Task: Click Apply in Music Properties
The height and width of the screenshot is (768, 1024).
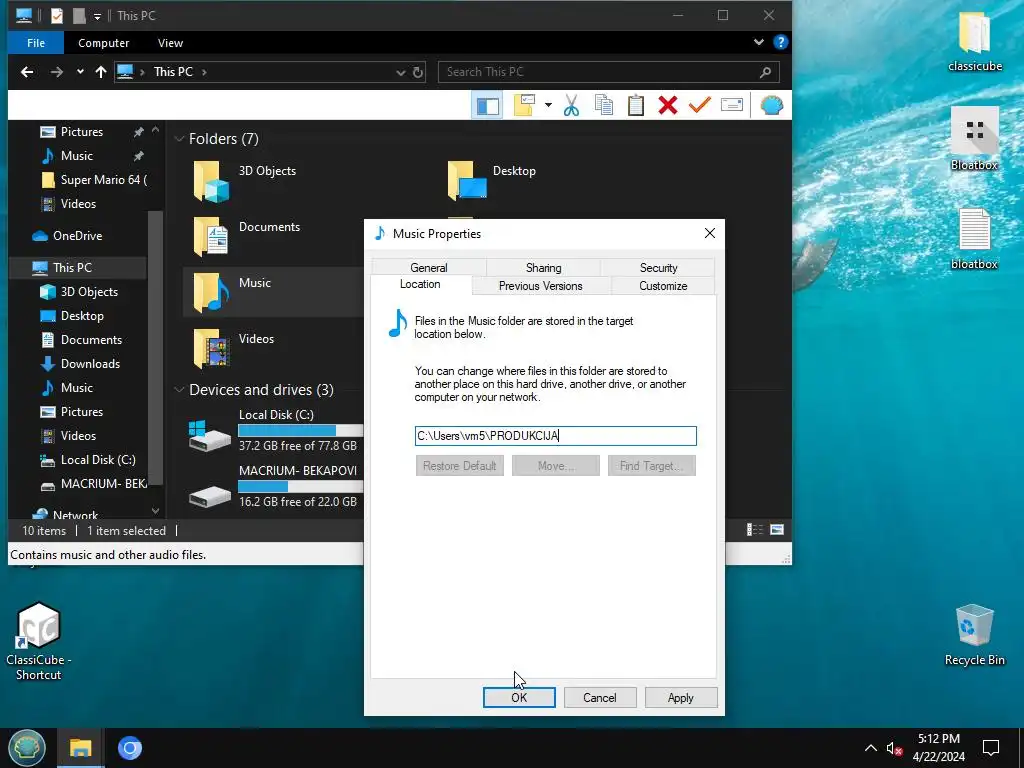Action: 680,697
